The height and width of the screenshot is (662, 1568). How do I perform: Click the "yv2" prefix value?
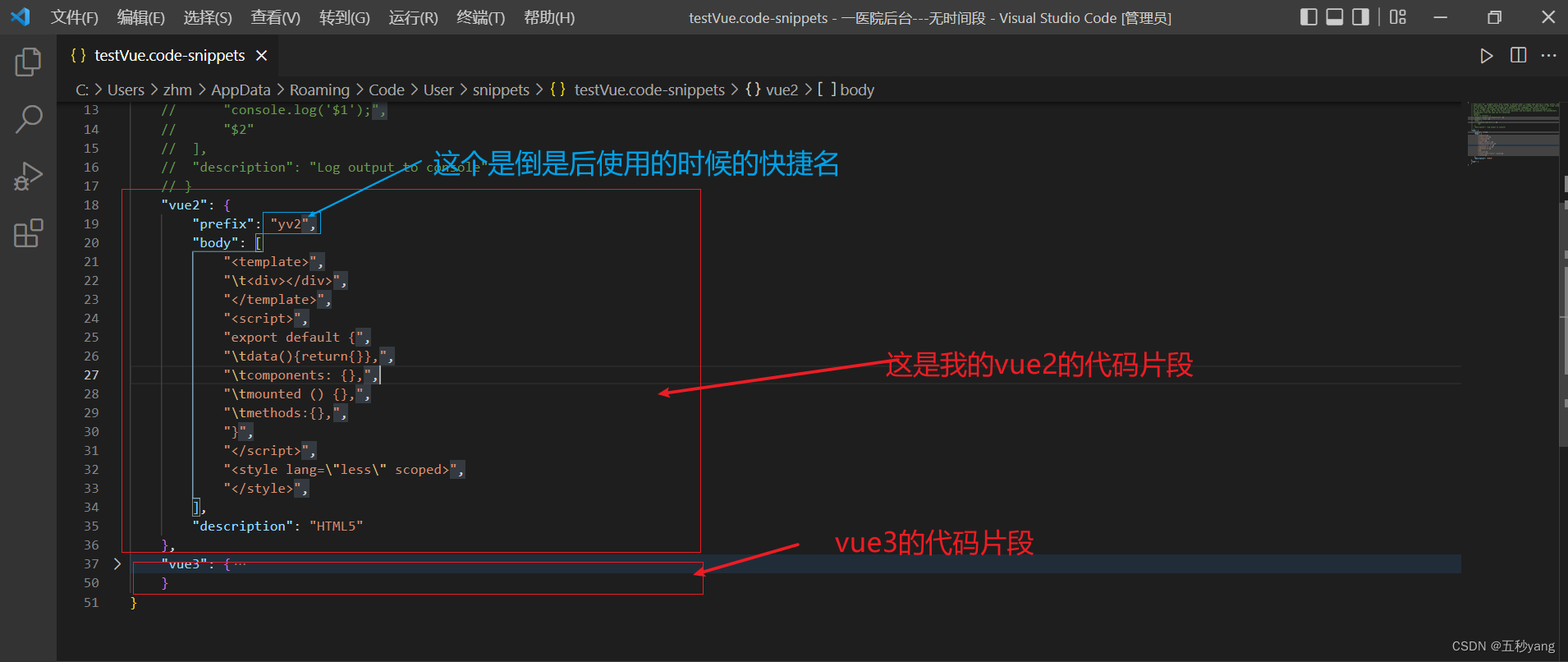(x=289, y=223)
